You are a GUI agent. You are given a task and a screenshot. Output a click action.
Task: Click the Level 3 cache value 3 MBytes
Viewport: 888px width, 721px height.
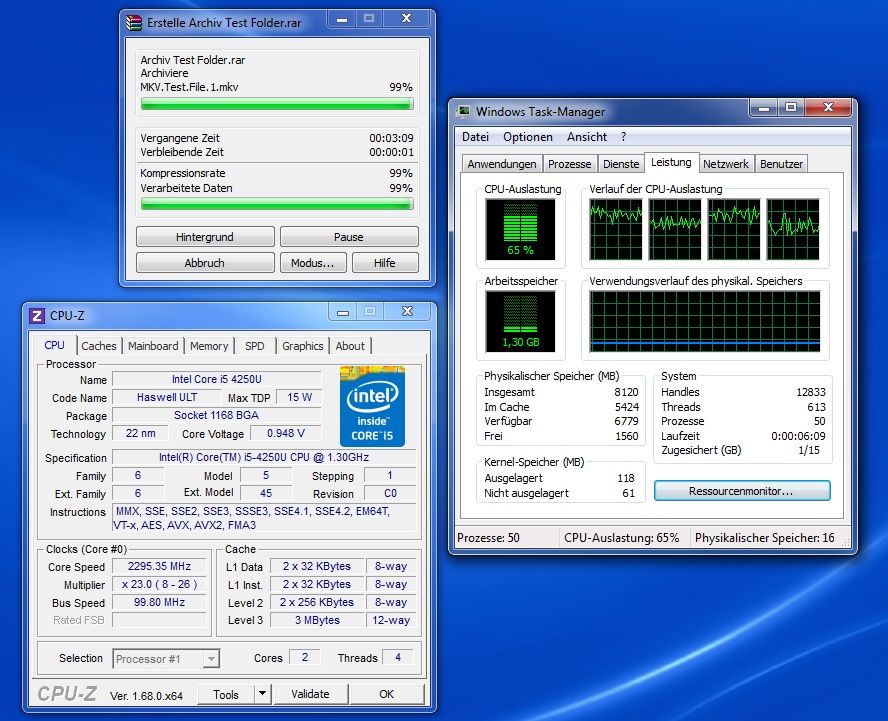pyautogui.click(x=317, y=620)
